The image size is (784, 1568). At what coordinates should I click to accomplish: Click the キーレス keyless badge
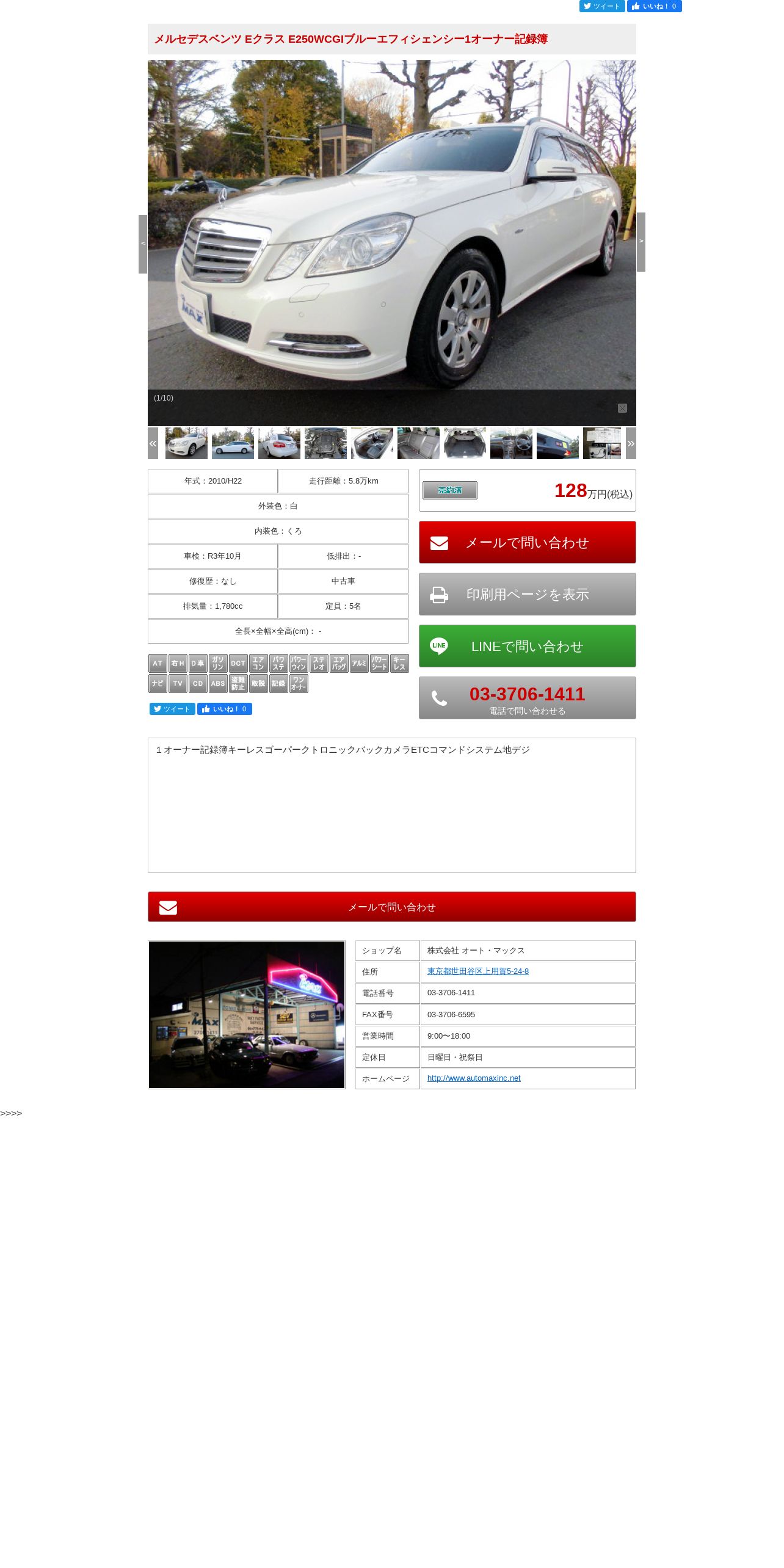(x=399, y=663)
